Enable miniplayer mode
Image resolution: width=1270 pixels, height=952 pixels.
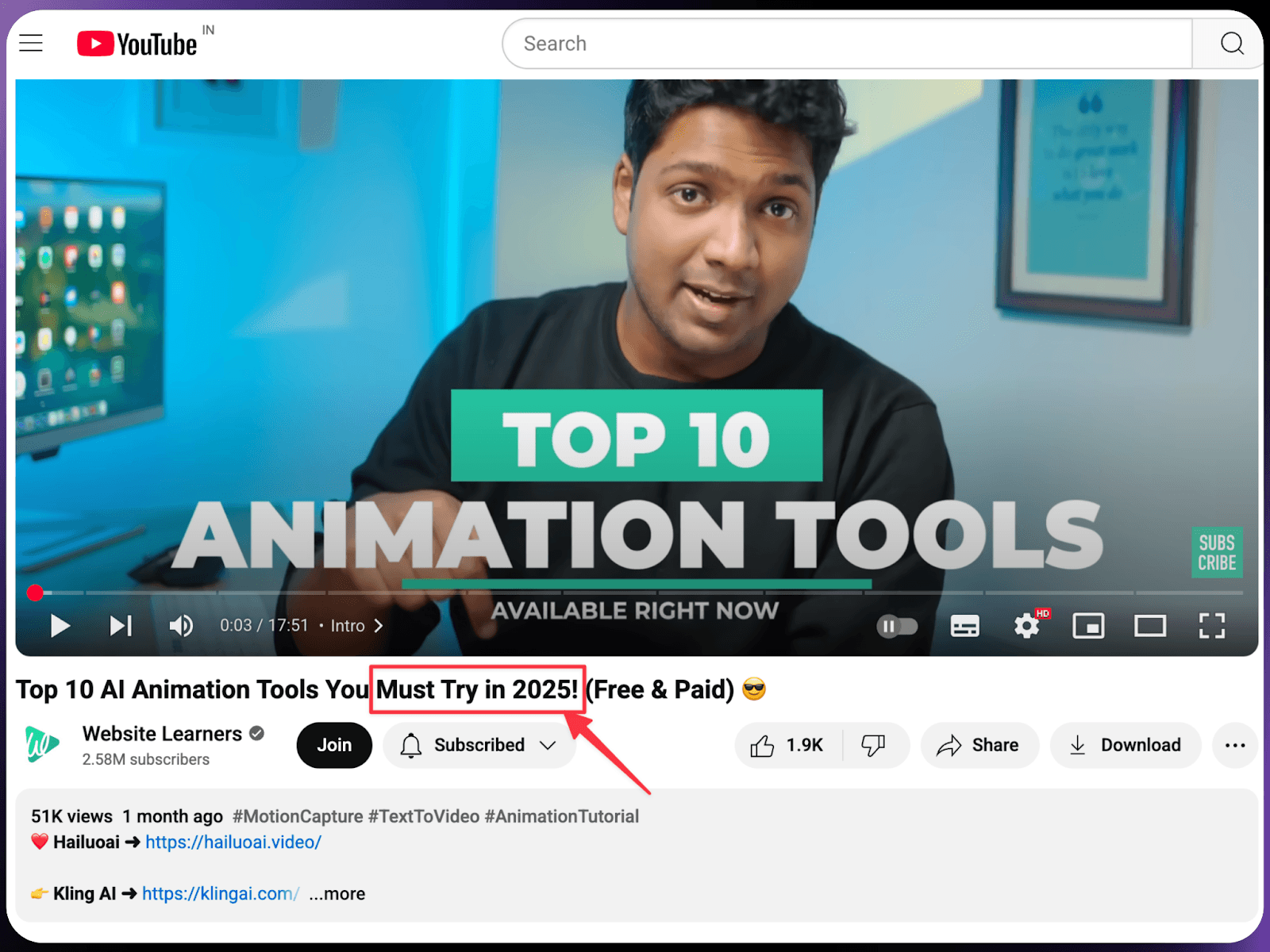tap(1088, 626)
